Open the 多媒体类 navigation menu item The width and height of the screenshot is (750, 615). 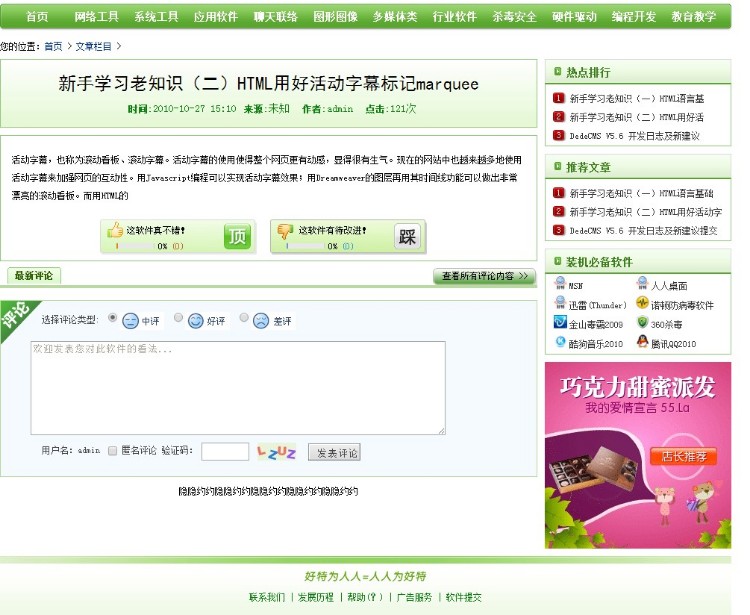click(x=395, y=17)
